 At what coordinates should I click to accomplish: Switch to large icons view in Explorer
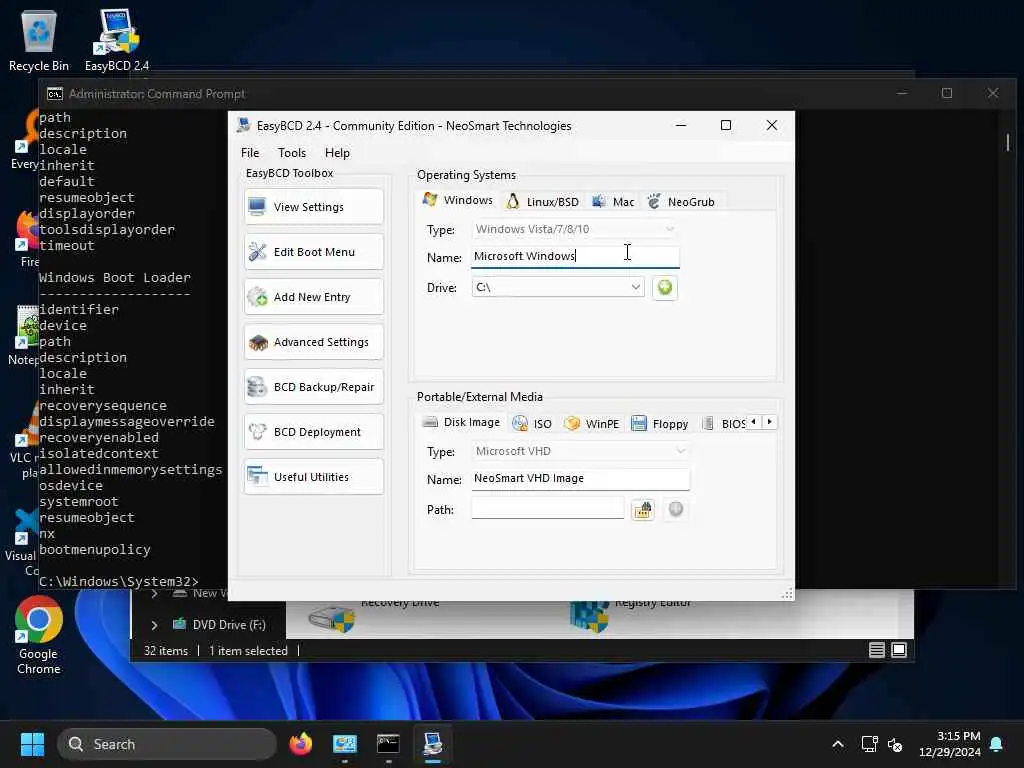click(x=899, y=650)
